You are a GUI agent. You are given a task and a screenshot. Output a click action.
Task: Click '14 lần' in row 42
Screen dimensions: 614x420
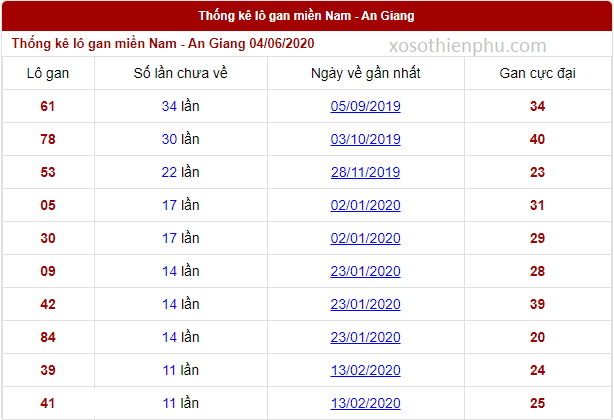(181, 304)
